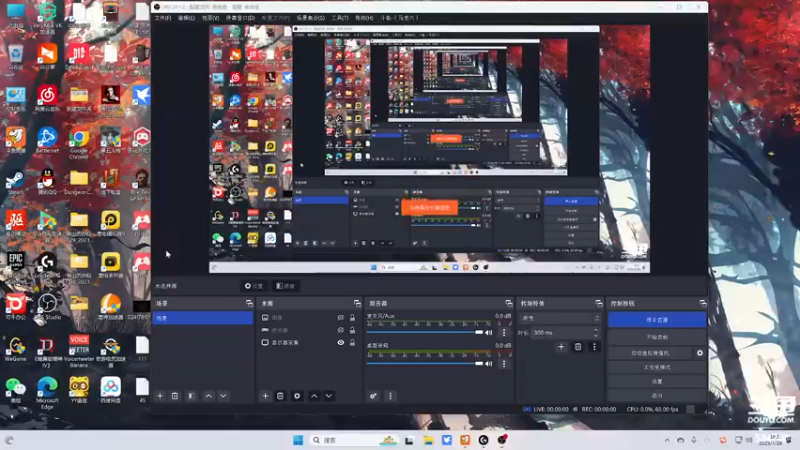The width and height of the screenshot is (800, 450).
Task: Open Help menu in OBS
Action: [364, 18]
